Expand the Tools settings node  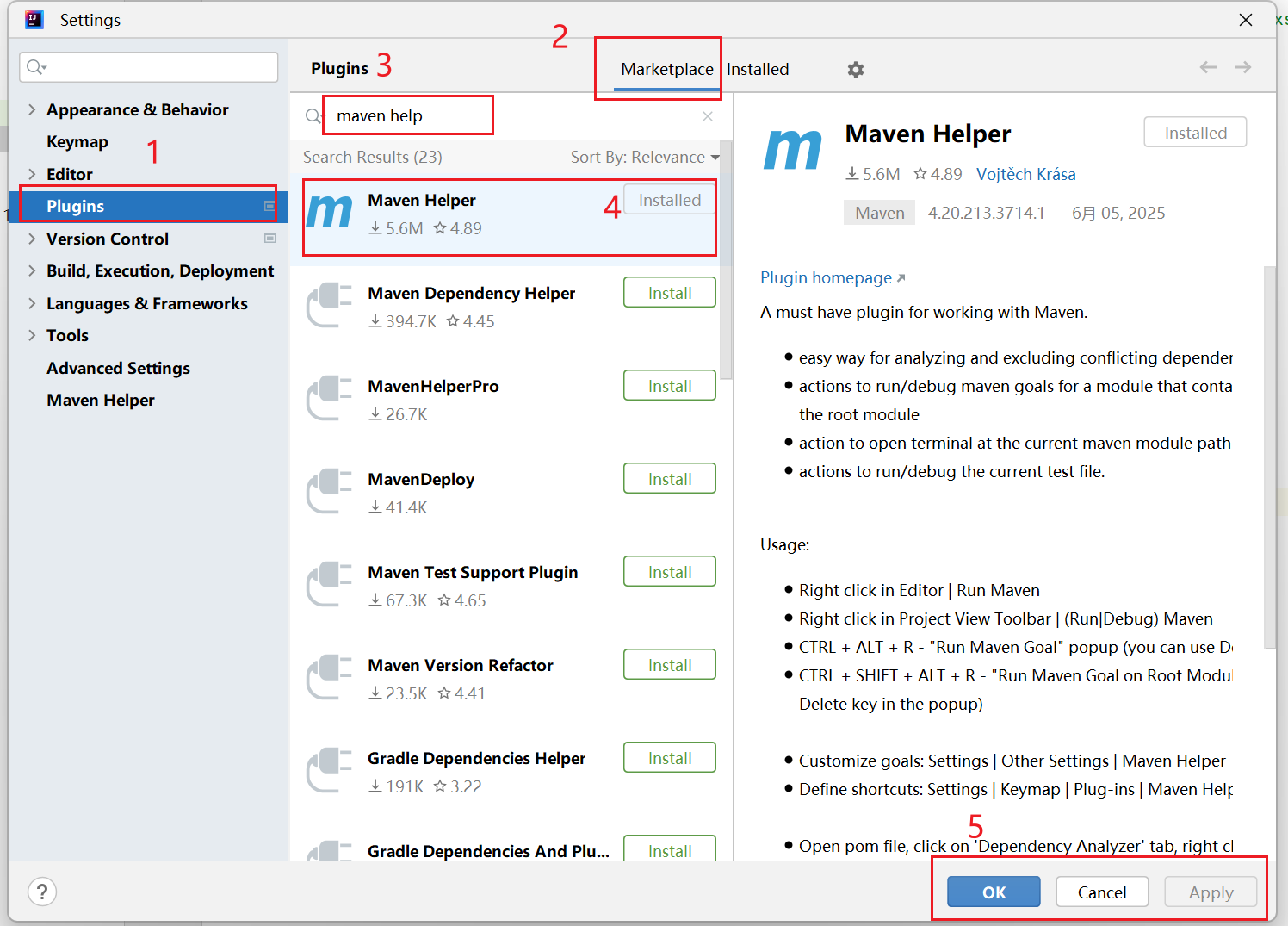(x=32, y=335)
